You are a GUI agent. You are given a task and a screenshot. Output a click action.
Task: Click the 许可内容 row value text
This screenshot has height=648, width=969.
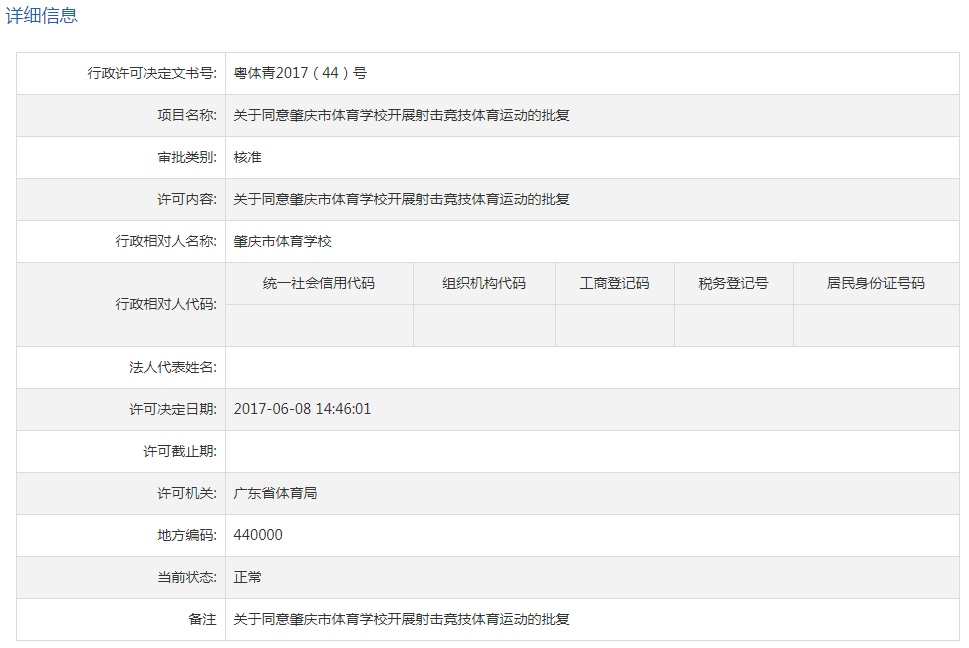pyautogui.click(x=401, y=199)
